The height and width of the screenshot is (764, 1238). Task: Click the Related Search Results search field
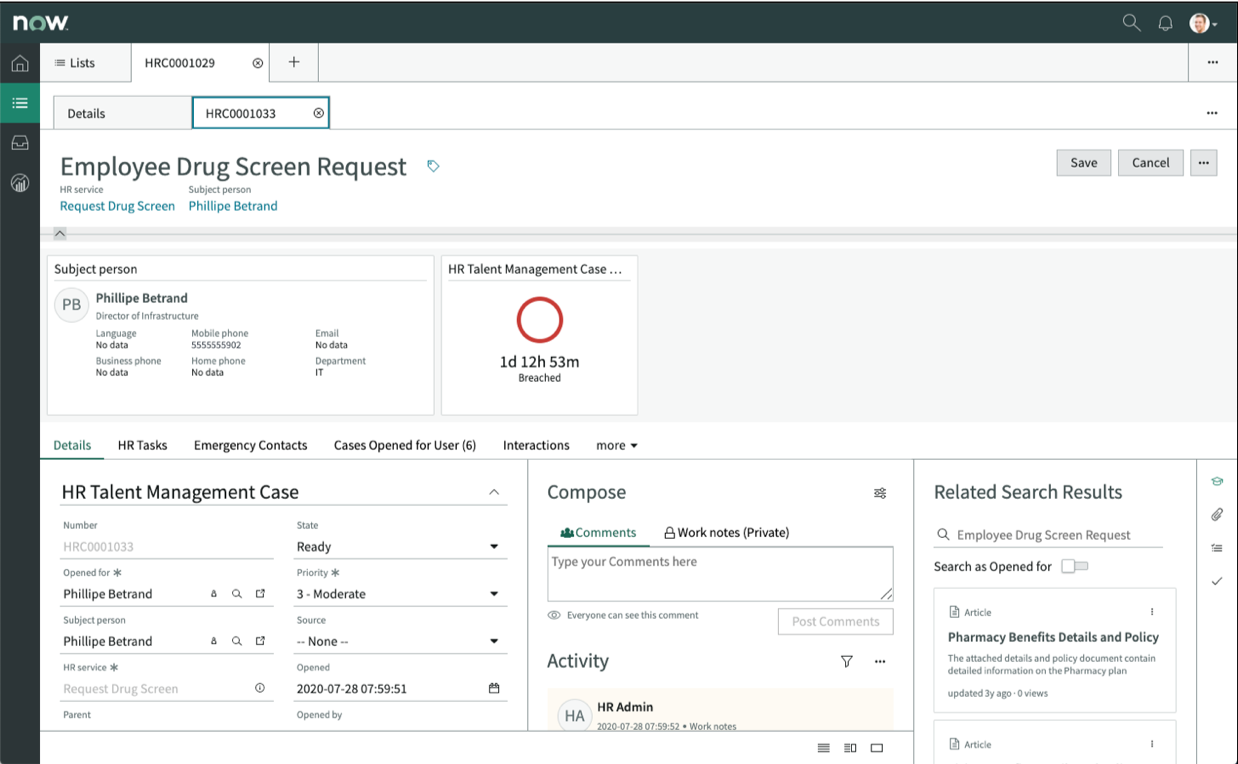(x=1048, y=535)
